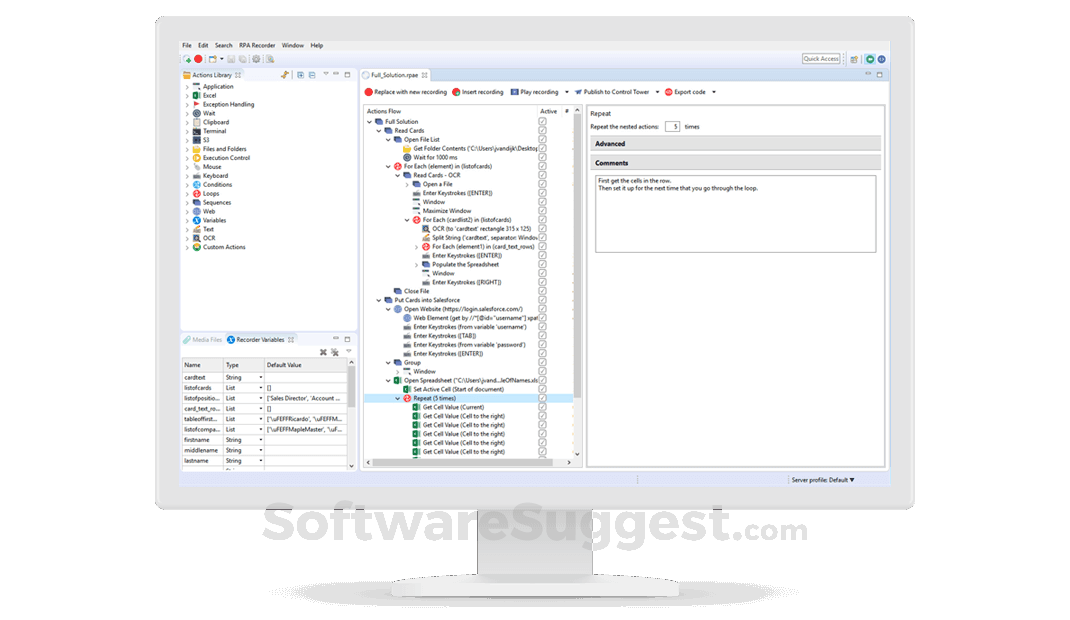
Task: Toggle Active checkbox for Full Solution row
Action: click(x=543, y=121)
